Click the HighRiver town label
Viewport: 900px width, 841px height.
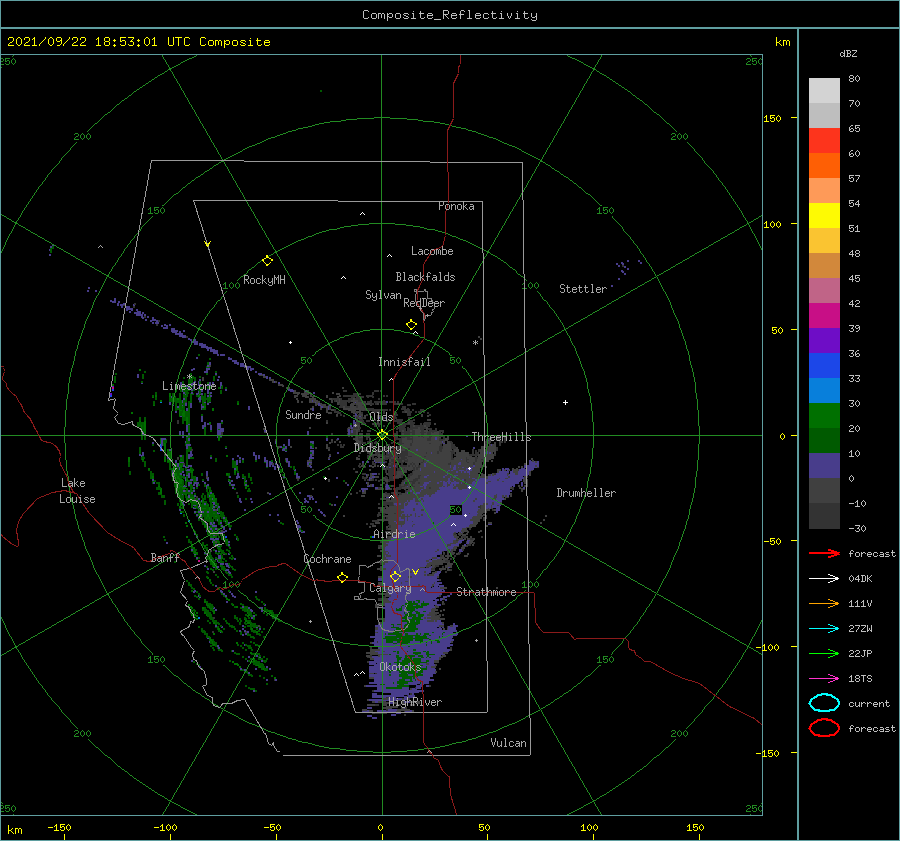point(415,702)
